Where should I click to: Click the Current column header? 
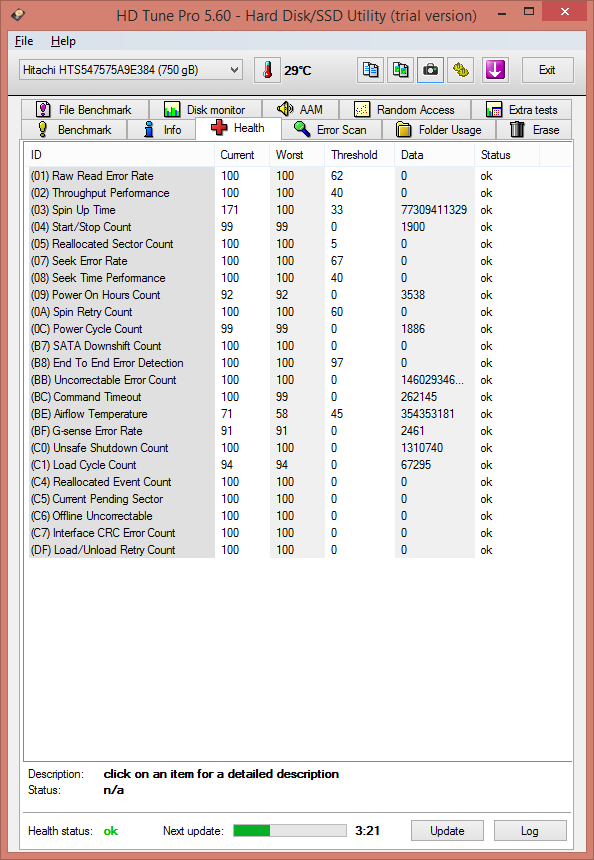[x=242, y=155]
